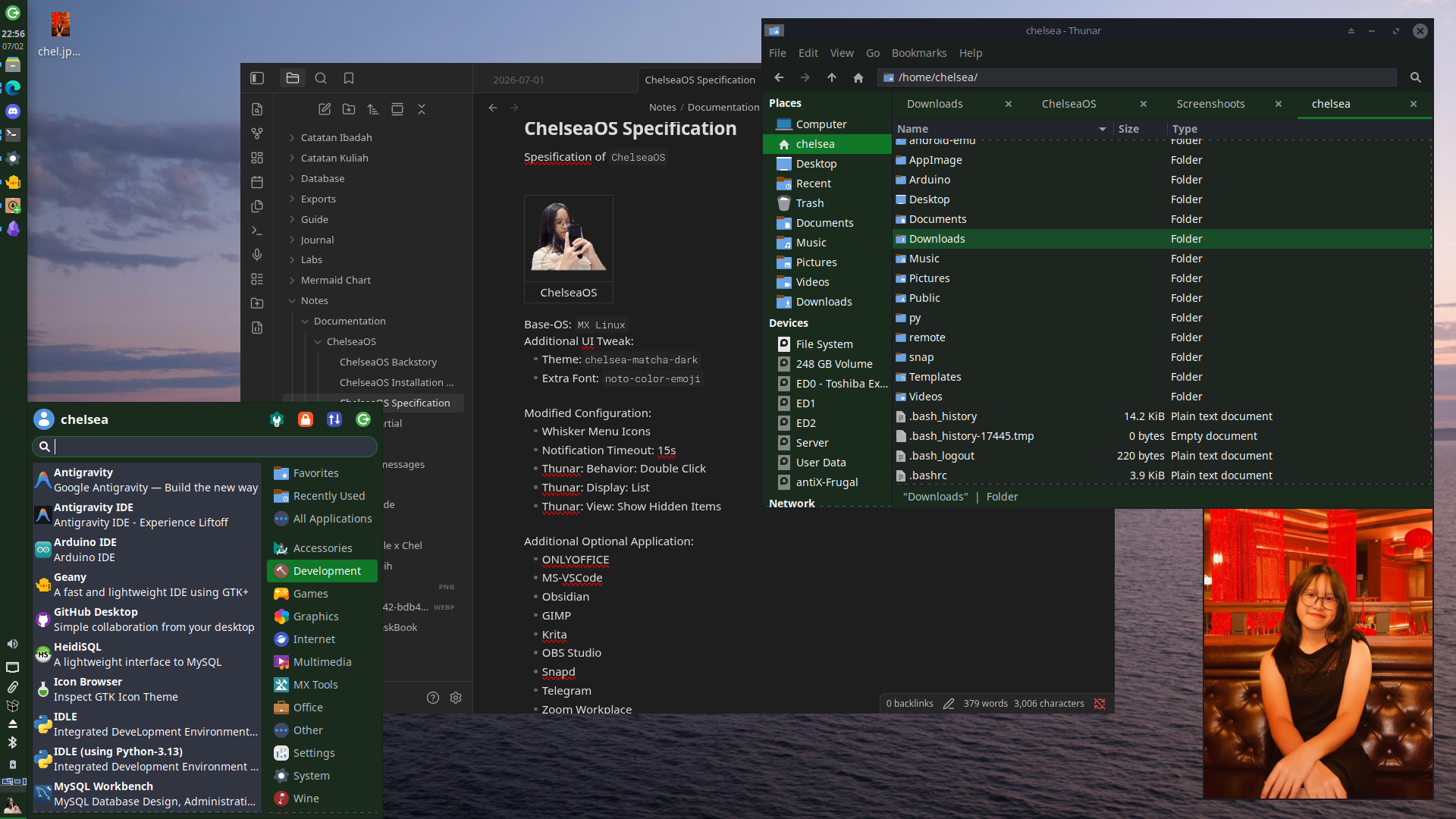The height and width of the screenshot is (819, 1456).
Task: Click the log out icon in Whisker menu header
Action: (363, 419)
